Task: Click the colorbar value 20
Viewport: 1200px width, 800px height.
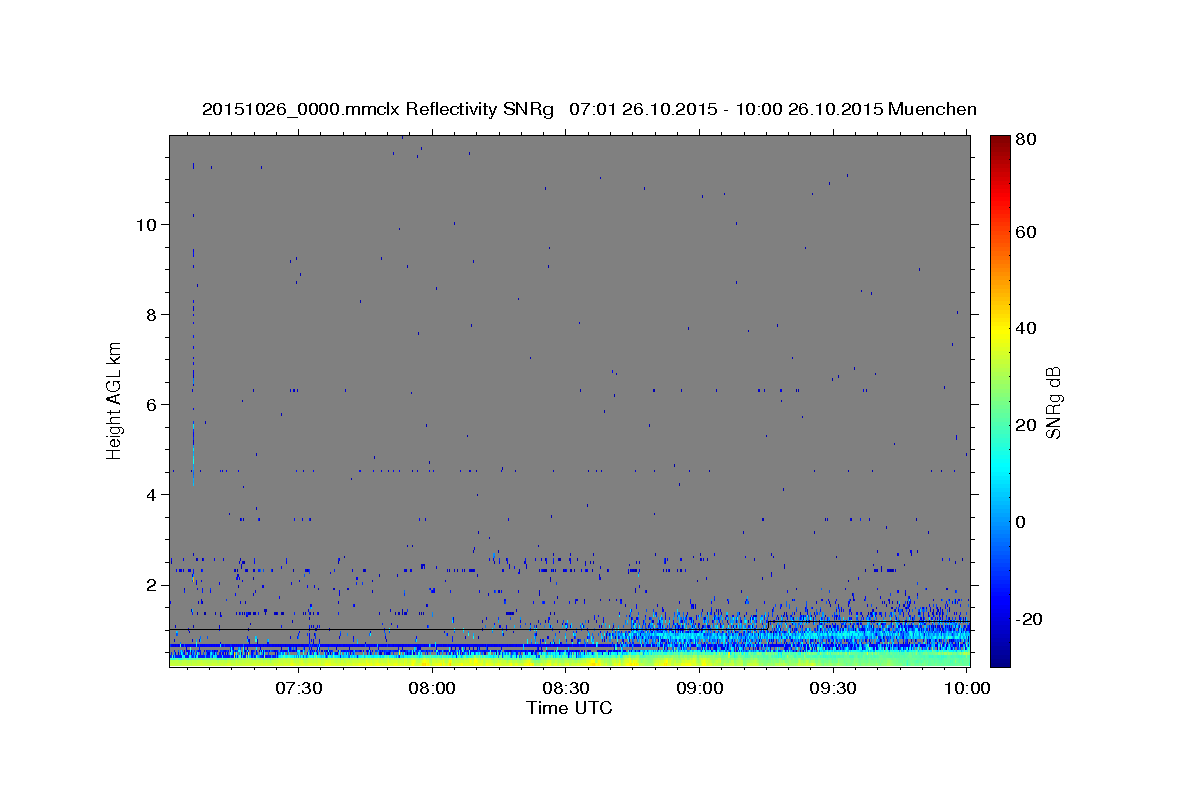Action: [x=1025, y=425]
